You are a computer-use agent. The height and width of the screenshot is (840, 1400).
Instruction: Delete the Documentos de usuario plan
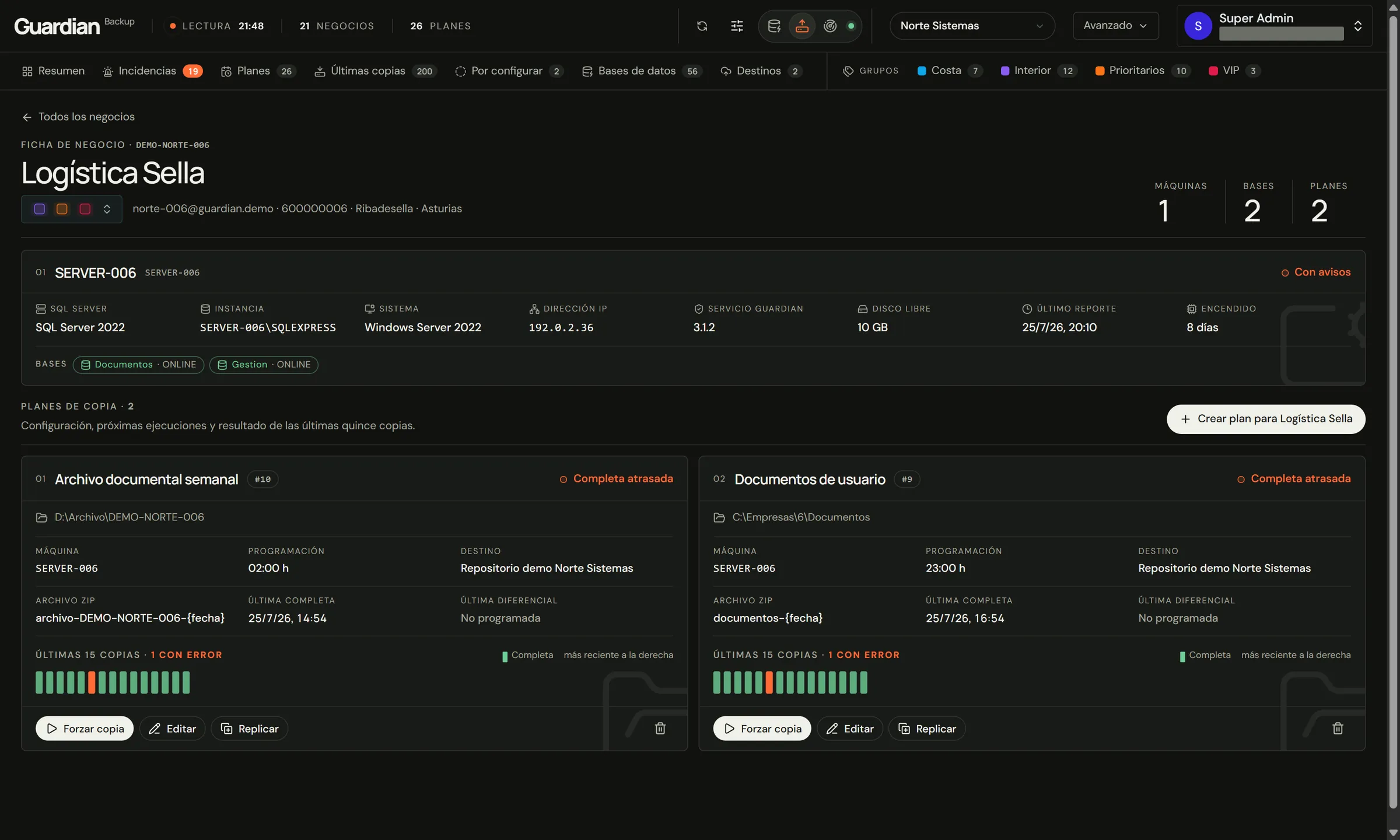[1338, 728]
